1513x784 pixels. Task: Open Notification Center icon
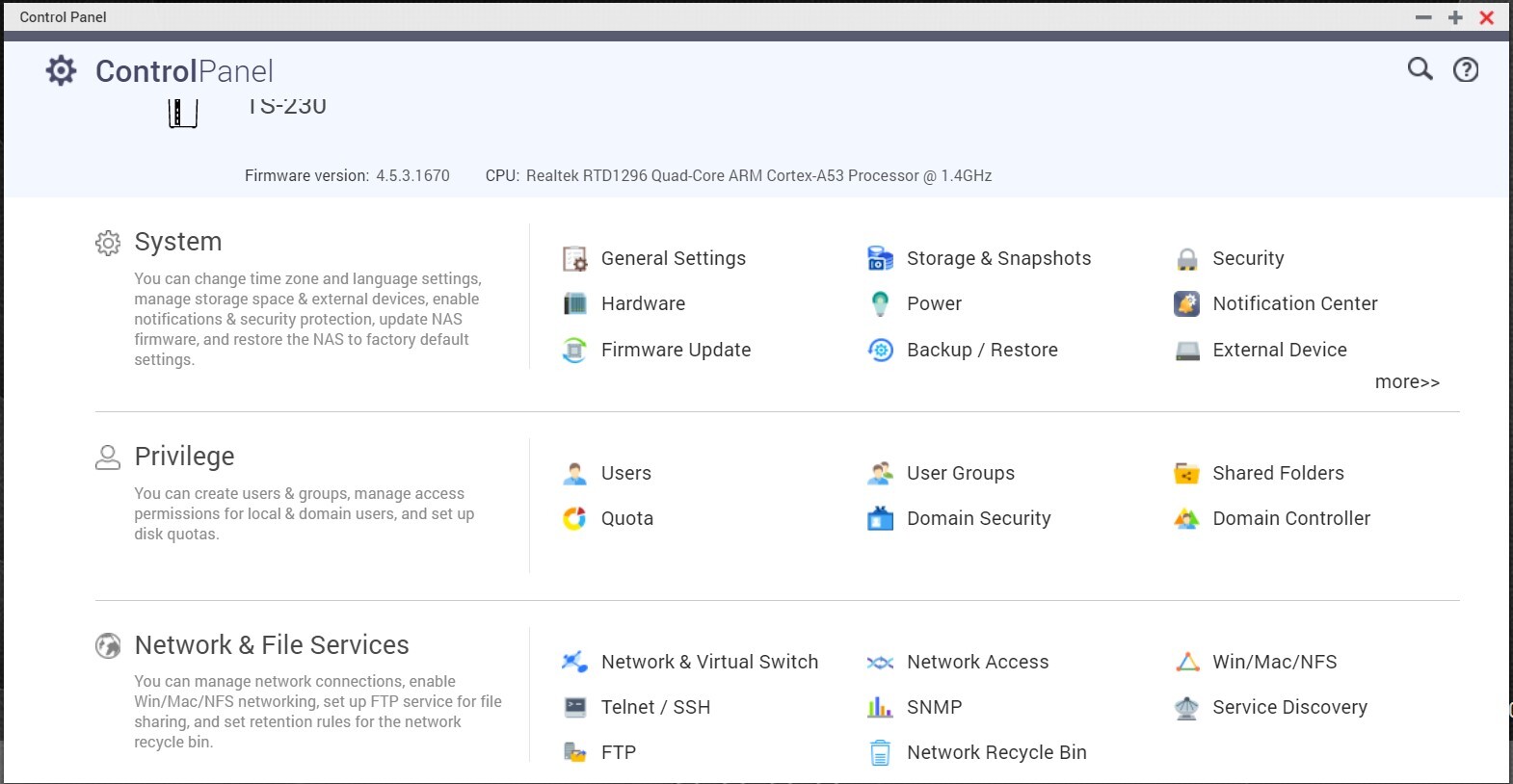tap(1187, 303)
